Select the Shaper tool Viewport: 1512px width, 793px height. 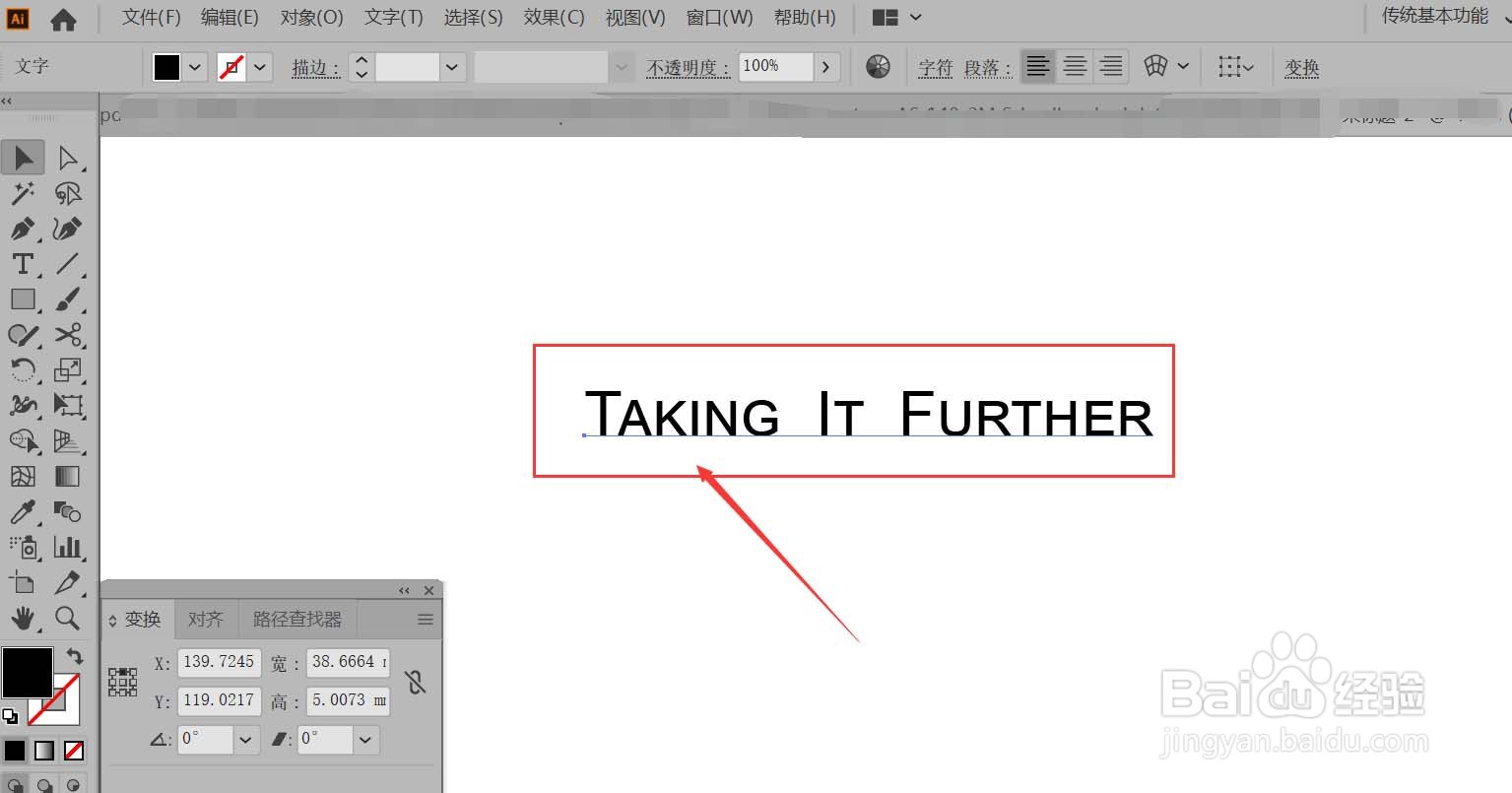pyautogui.click(x=23, y=335)
